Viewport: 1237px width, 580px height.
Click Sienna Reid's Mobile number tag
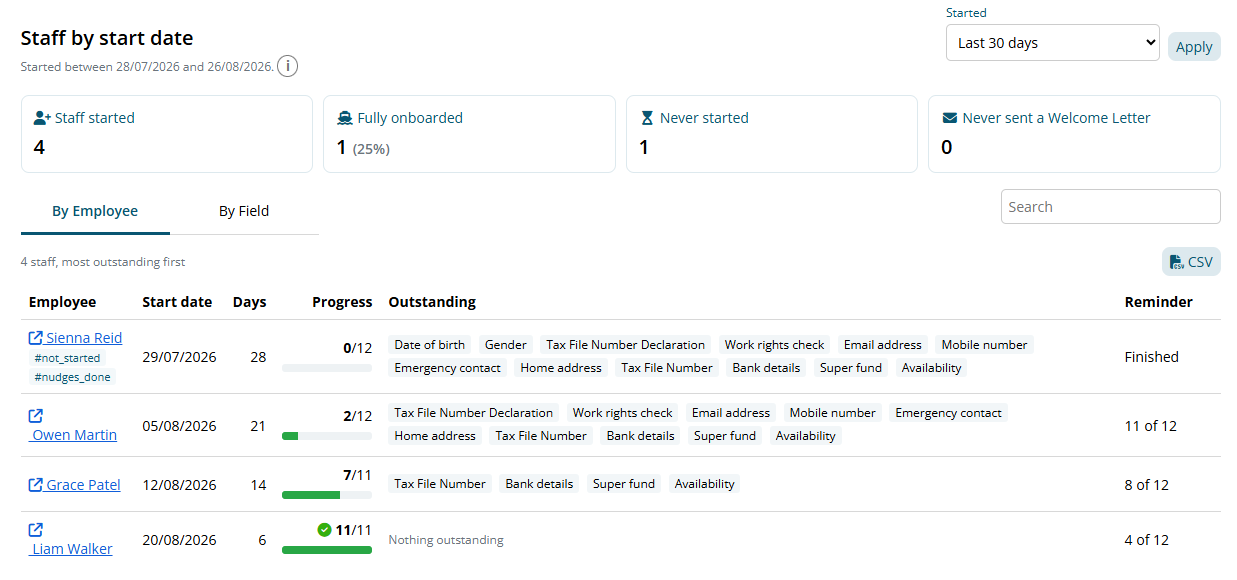pos(985,345)
